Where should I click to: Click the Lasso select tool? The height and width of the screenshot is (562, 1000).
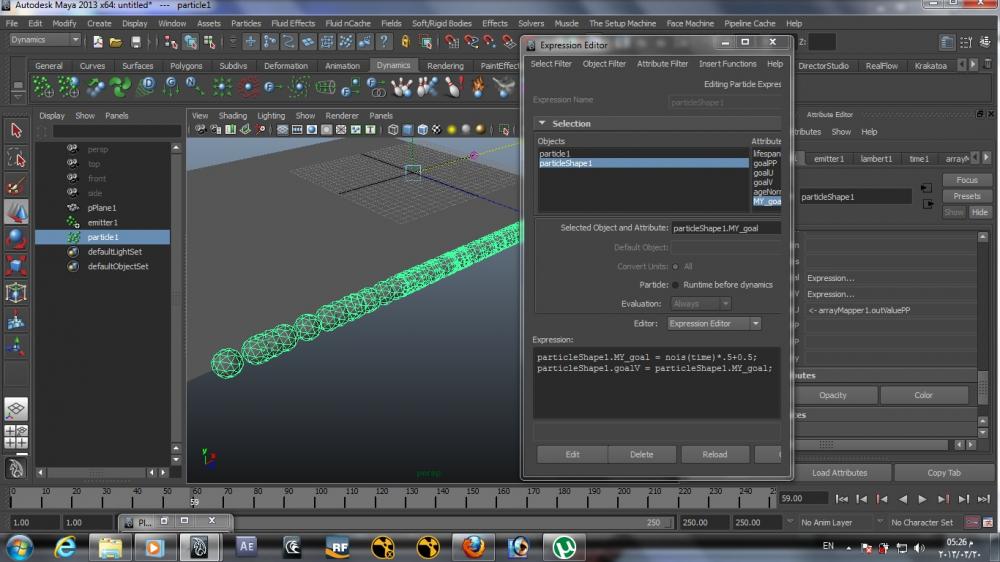[x=16, y=158]
